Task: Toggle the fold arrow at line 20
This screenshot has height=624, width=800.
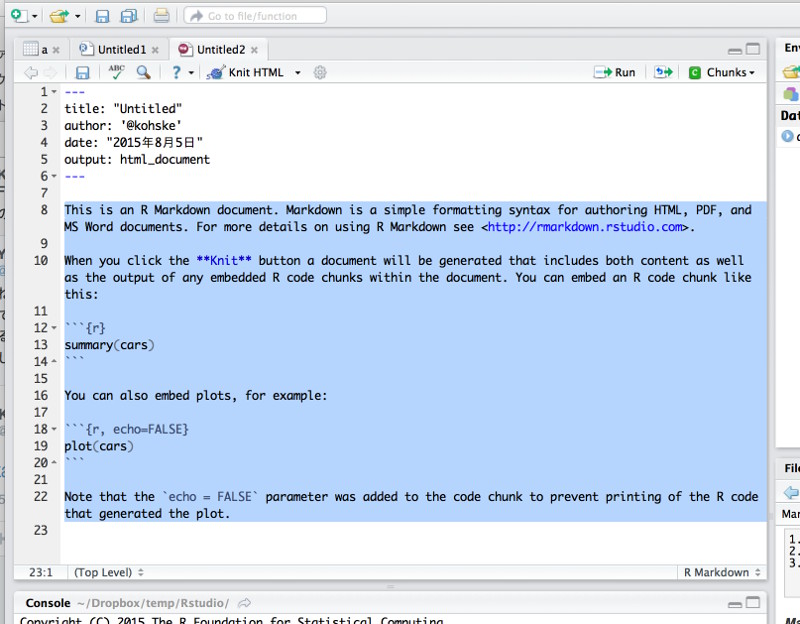Action: [x=54, y=463]
